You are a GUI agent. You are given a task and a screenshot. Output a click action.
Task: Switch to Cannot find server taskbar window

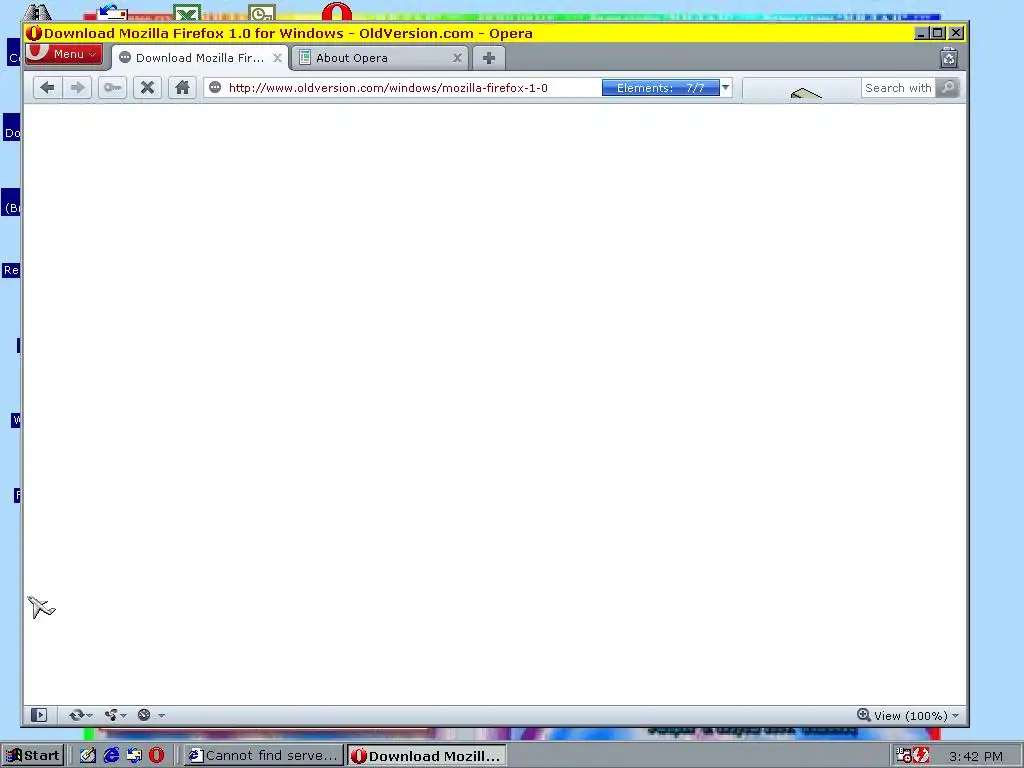(x=263, y=756)
